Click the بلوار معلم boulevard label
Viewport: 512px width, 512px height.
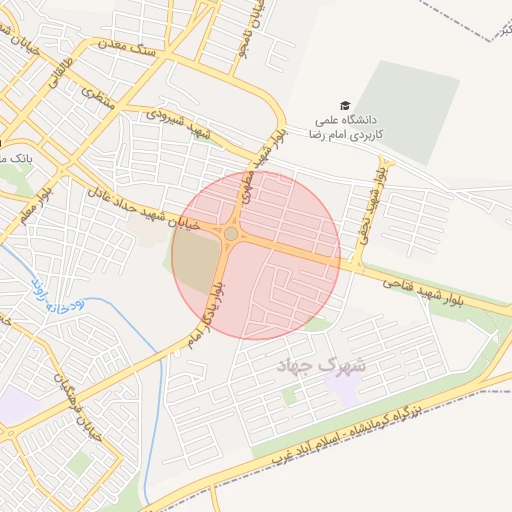(x=36, y=206)
